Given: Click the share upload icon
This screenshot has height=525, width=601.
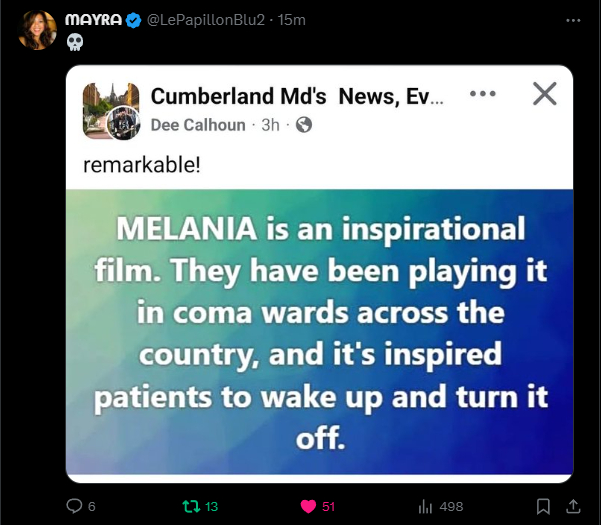Looking at the screenshot, I should pyautogui.click(x=573, y=506).
